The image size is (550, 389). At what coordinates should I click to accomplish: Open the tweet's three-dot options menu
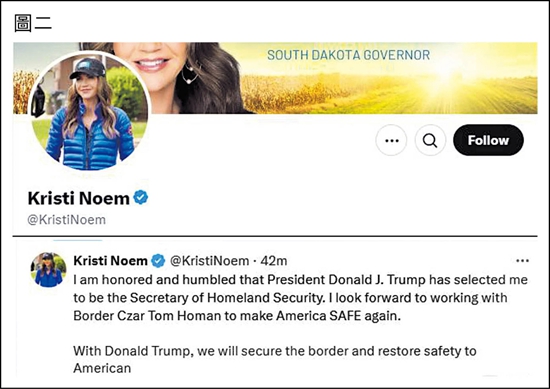pyautogui.click(x=522, y=261)
